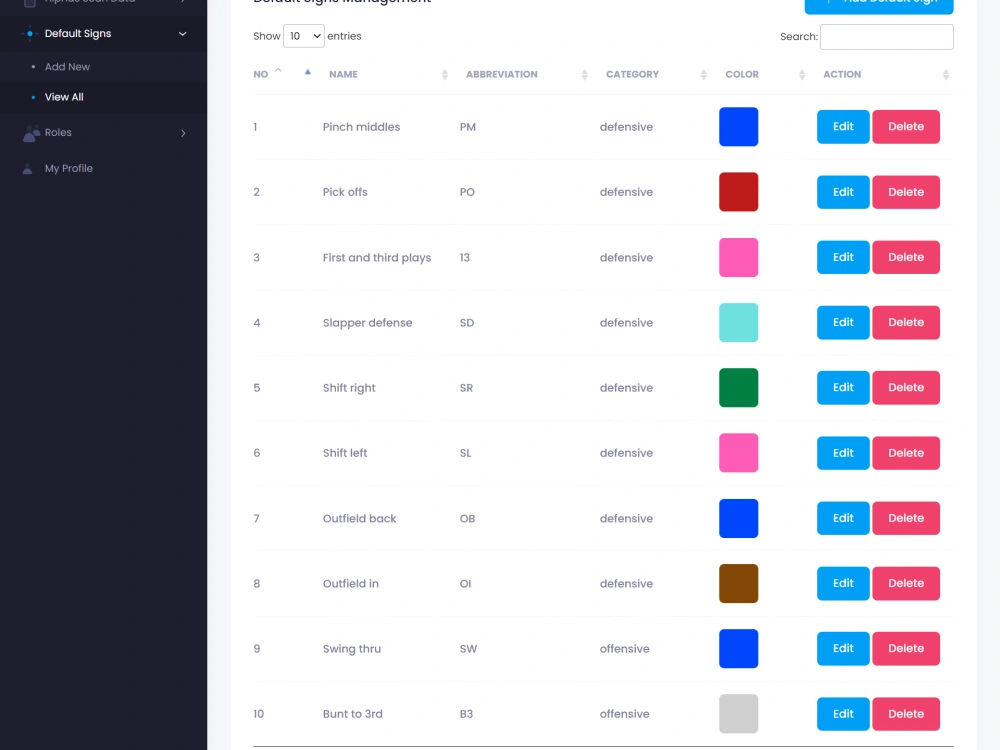Delete the Outfield in sign
This screenshot has height=750, width=1000.
point(906,583)
